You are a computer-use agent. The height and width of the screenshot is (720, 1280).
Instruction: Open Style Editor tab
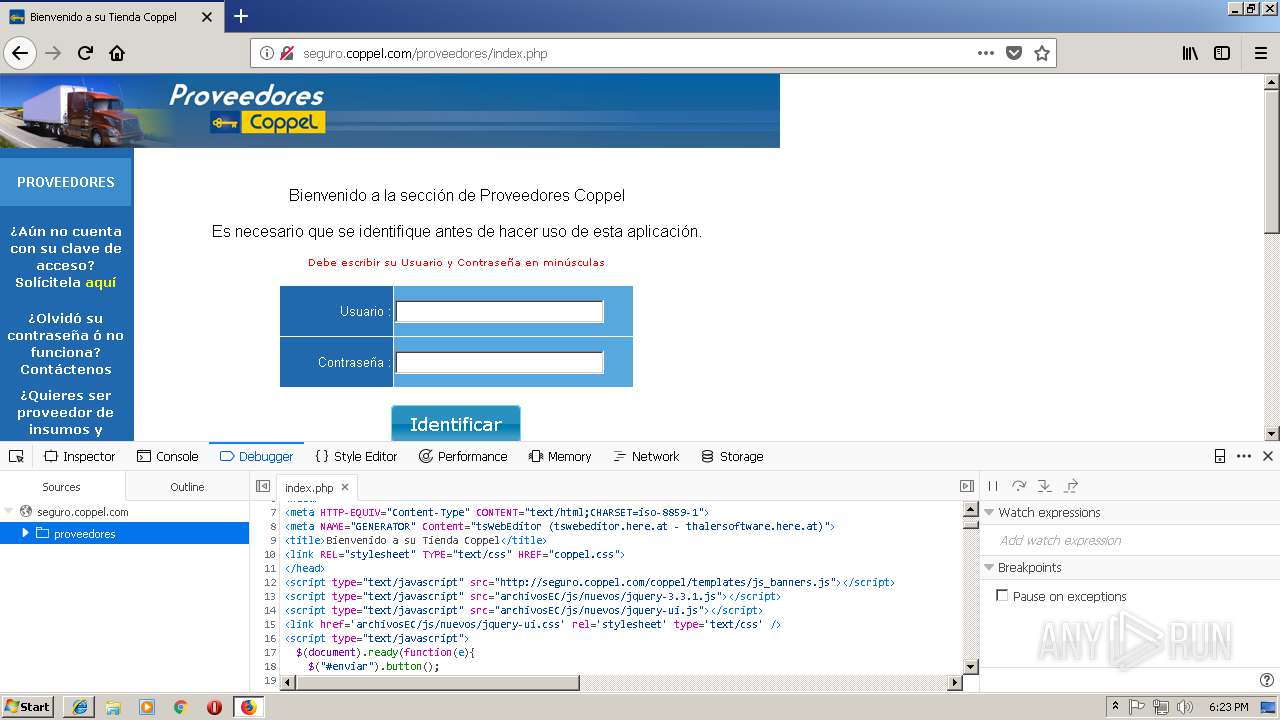pos(356,456)
